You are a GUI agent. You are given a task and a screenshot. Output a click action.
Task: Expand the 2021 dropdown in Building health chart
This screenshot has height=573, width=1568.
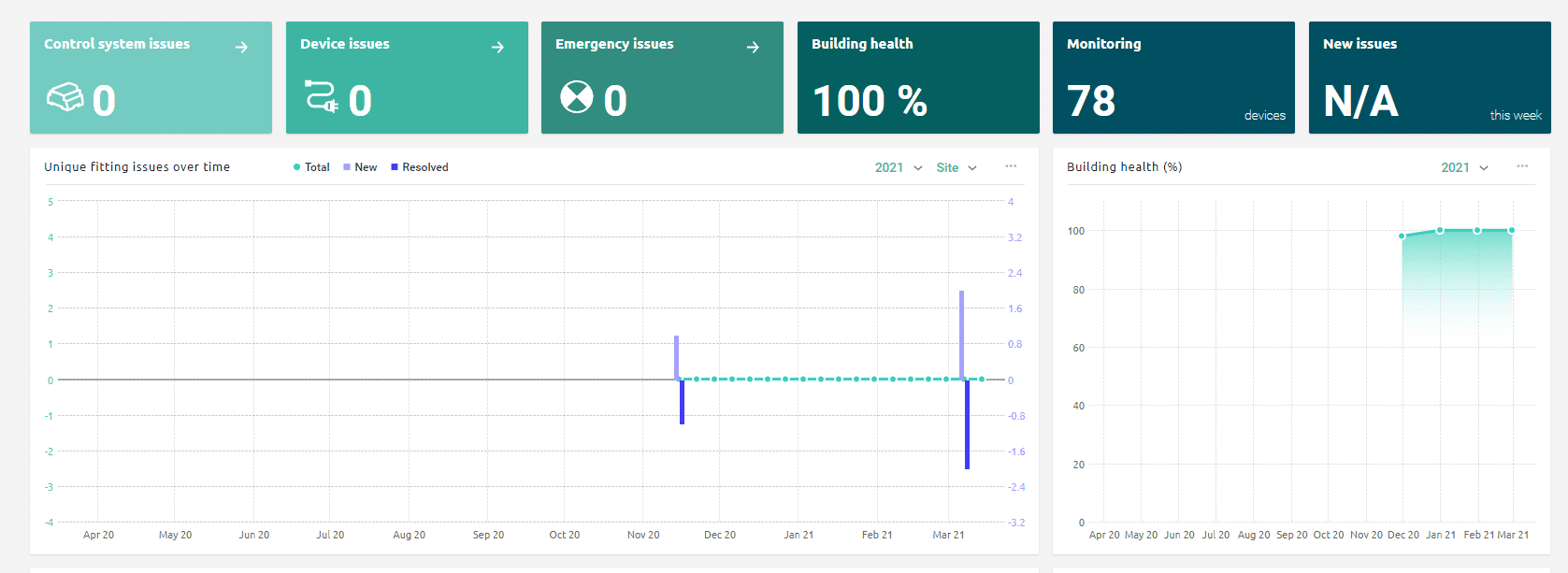coord(1464,167)
